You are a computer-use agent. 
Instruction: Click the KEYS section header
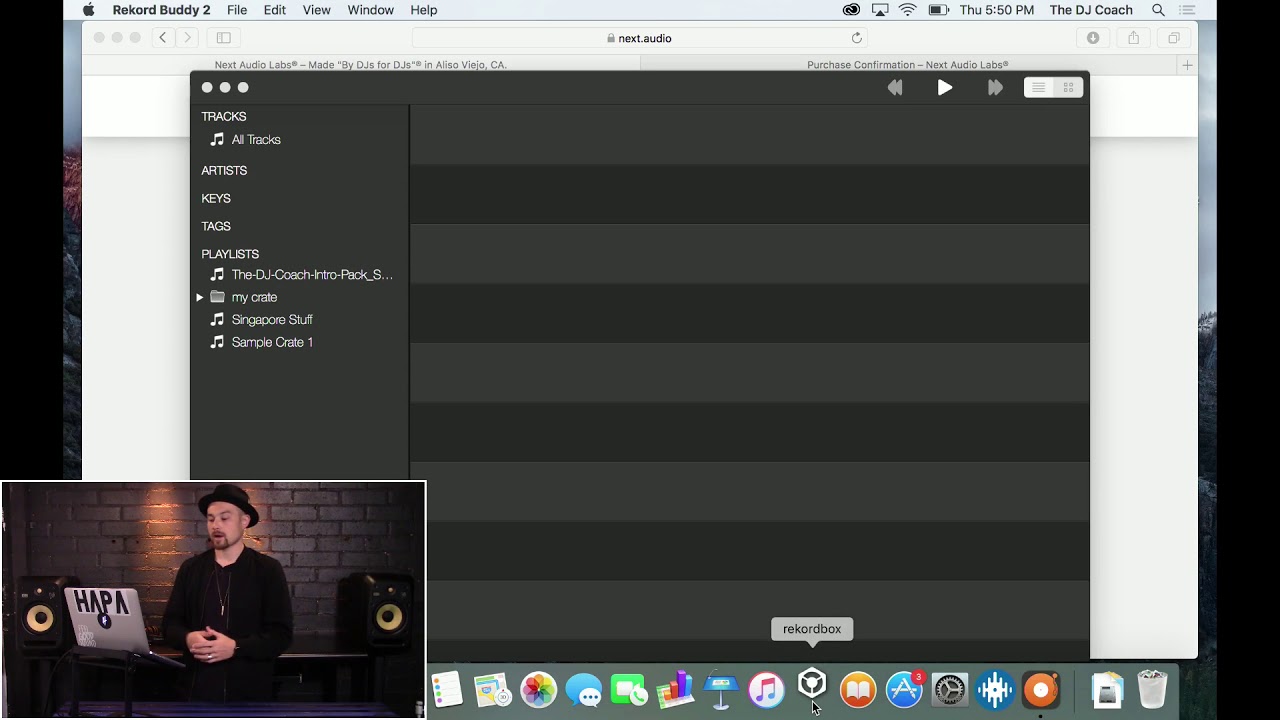pyautogui.click(x=216, y=199)
